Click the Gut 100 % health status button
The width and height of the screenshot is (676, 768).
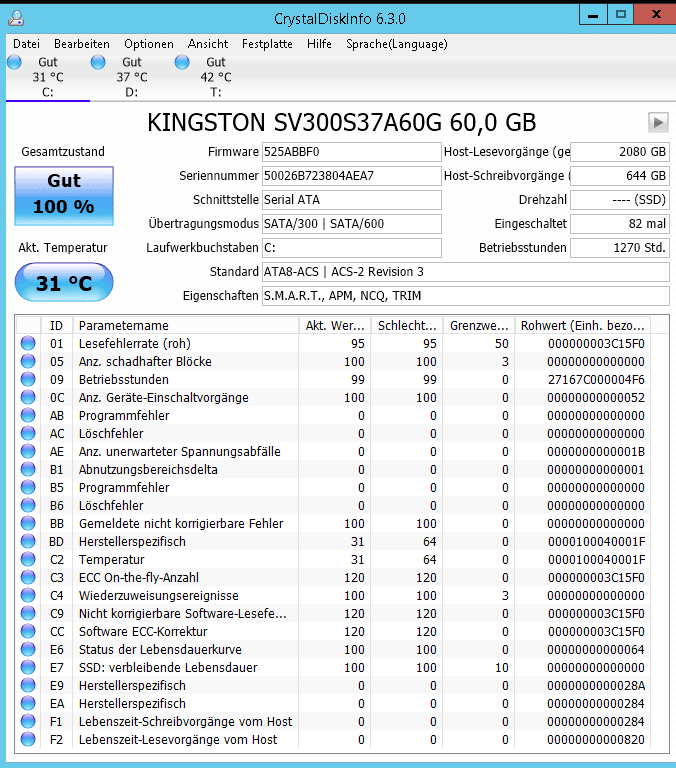coord(64,195)
